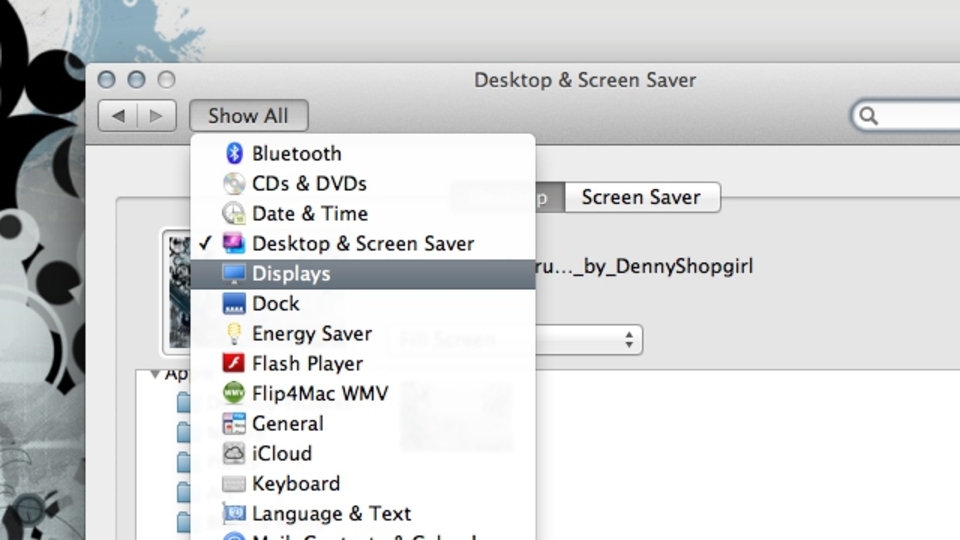
Task: Open Displays from the dropdown menu
Action: 363,274
